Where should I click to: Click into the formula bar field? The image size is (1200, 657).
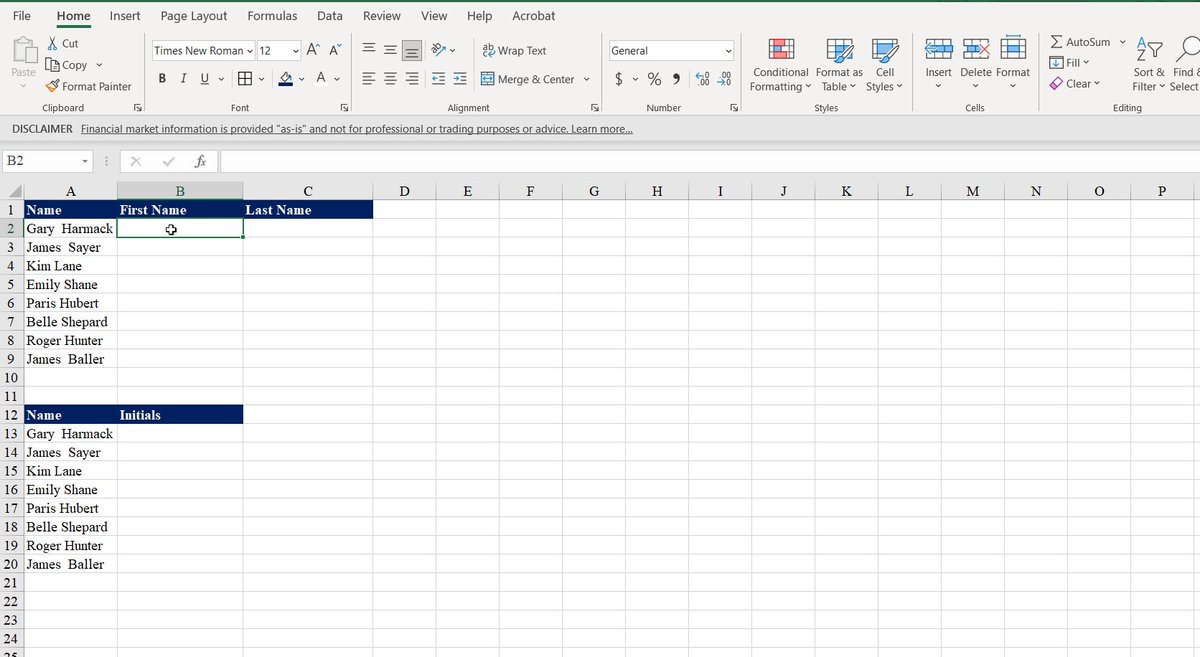pos(709,161)
